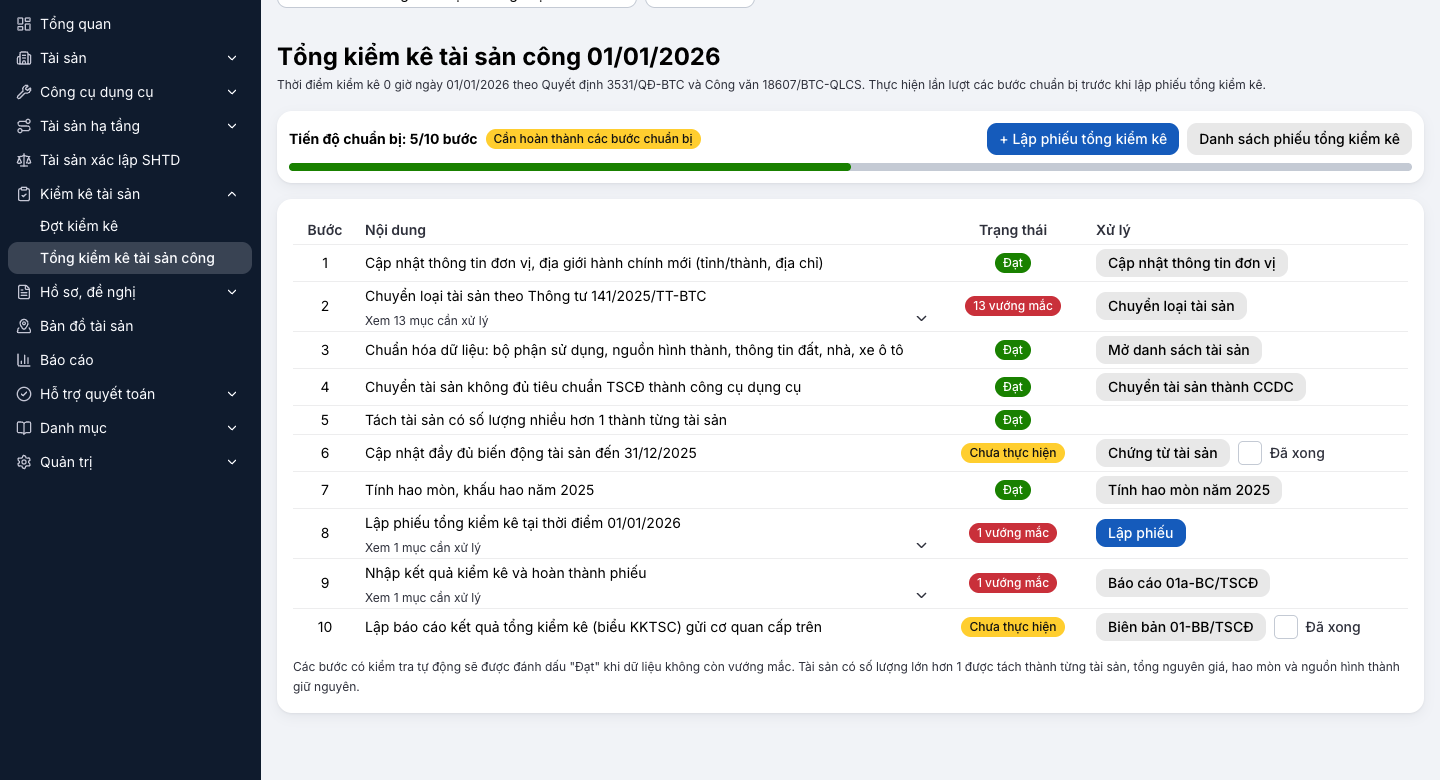1440x780 pixels.
Task: Open the Báo cáo 01a-BC/TSCĐ button
Action: [1183, 583]
